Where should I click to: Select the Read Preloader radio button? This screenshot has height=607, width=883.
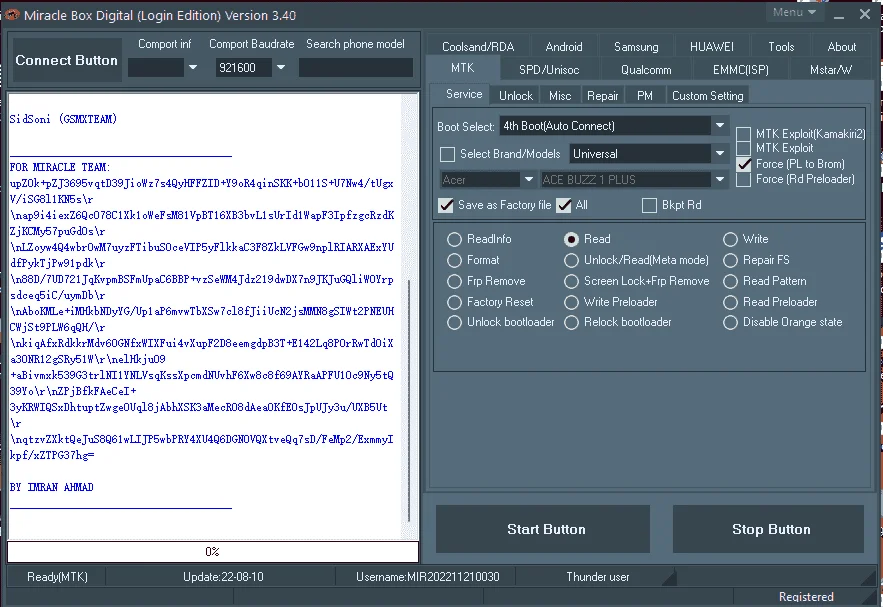pyautogui.click(x=730, y=302)
